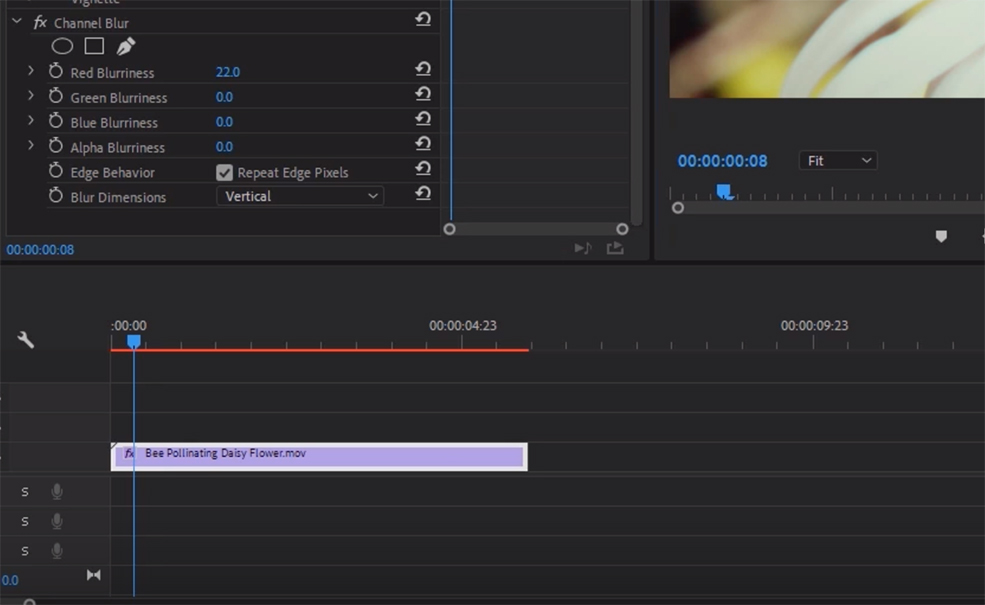Reset the Blur Dimensions parameter
985x605 pixels.
(423, 193)
